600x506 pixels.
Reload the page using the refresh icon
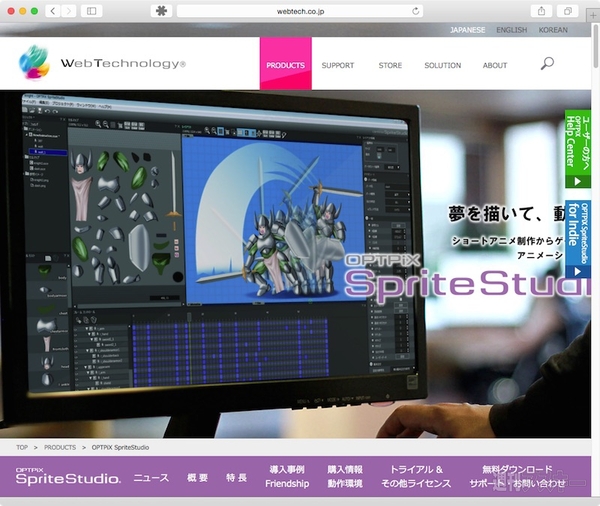(416, 11)
